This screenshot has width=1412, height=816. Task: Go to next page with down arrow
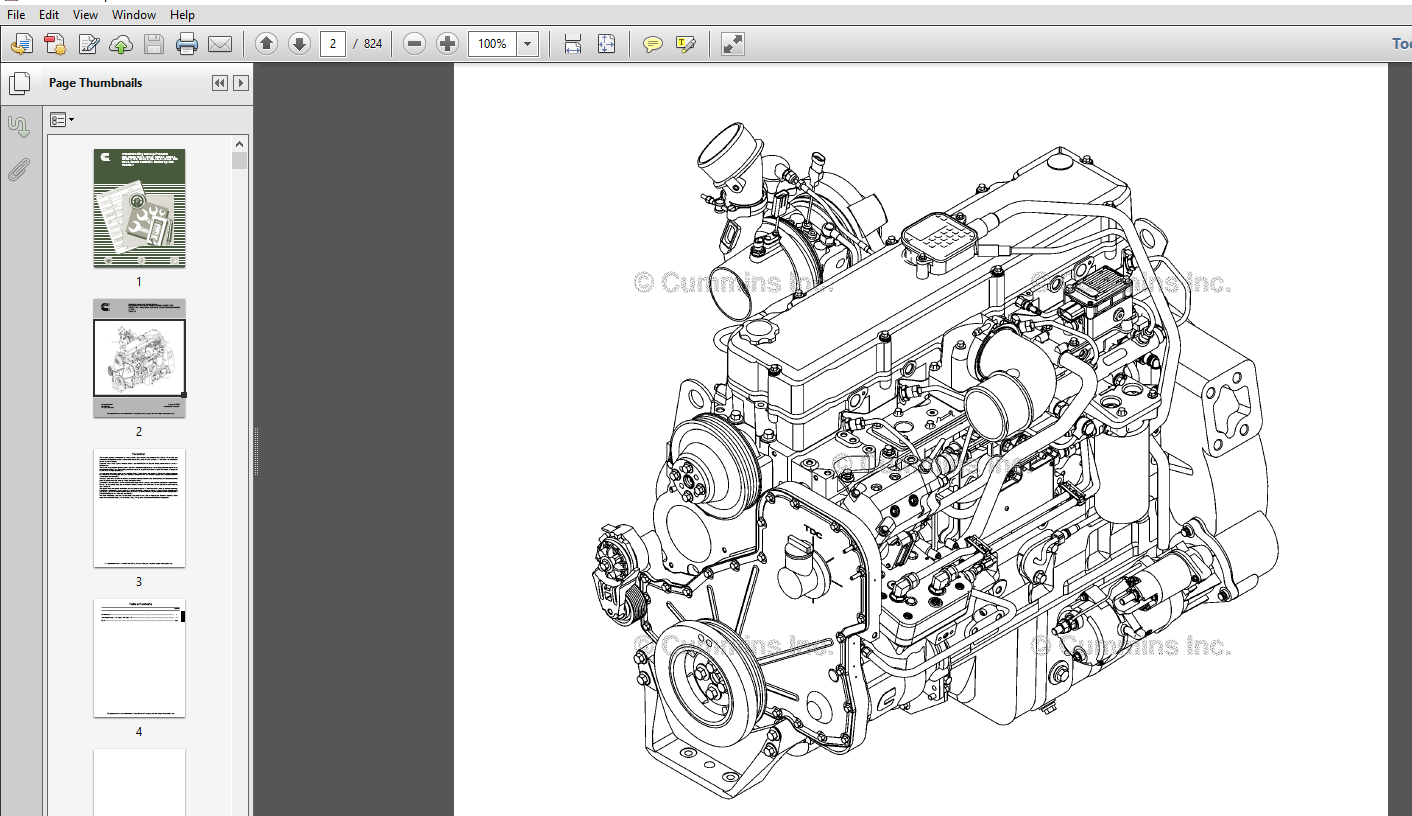point(299,44)
